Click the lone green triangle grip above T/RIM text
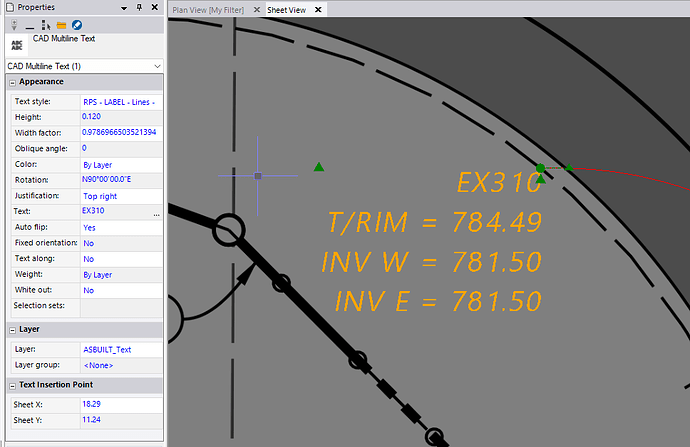Viewport: 690px width, 447px height. pos(319,167)
